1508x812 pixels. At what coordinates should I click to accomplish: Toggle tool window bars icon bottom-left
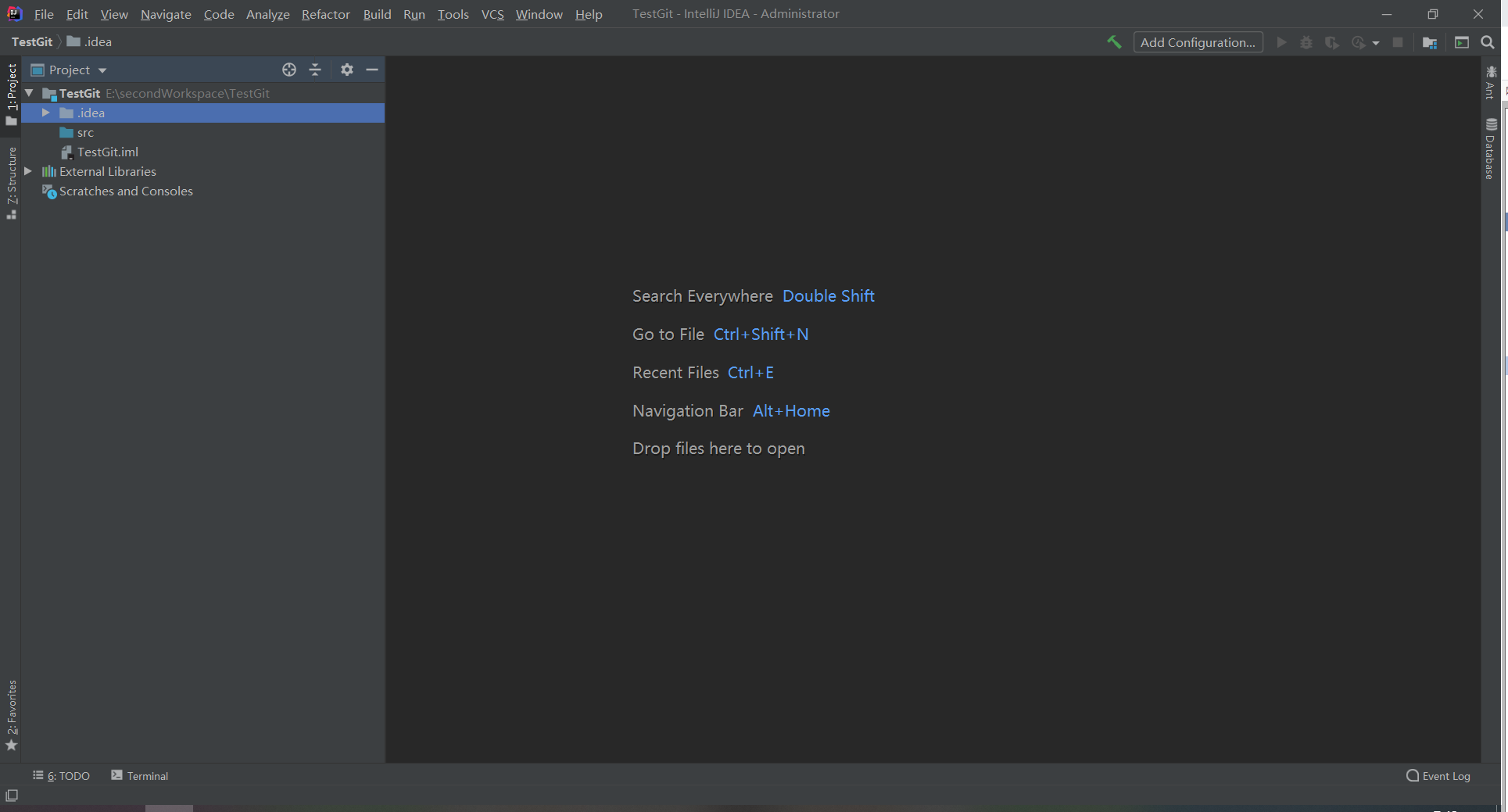coord(12,796)
